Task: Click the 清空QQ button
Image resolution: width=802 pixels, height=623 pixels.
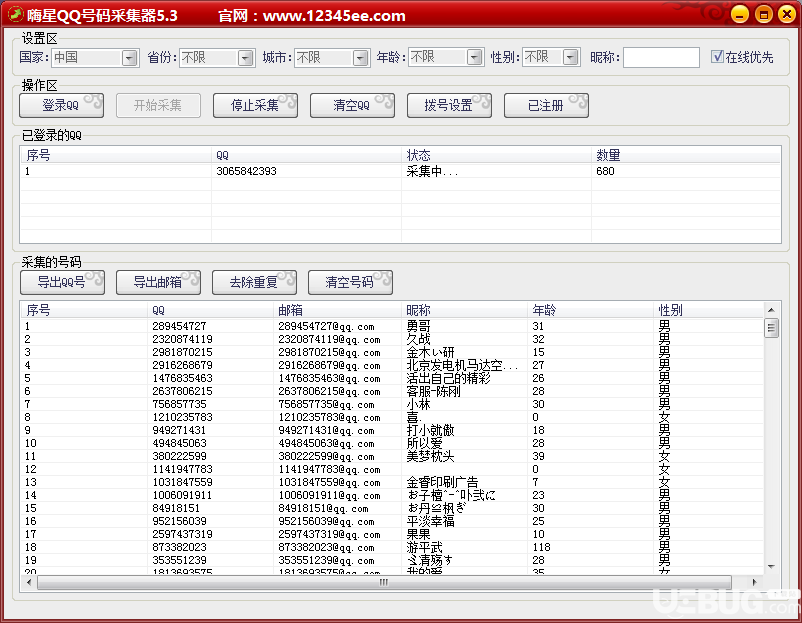Action: (352, 105)
